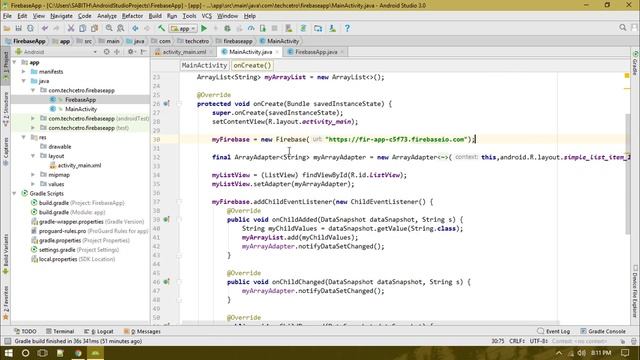Screen dimensions: 640x360
Task: Toggle the Favorites side panel
Action: (x=6, y=302)
